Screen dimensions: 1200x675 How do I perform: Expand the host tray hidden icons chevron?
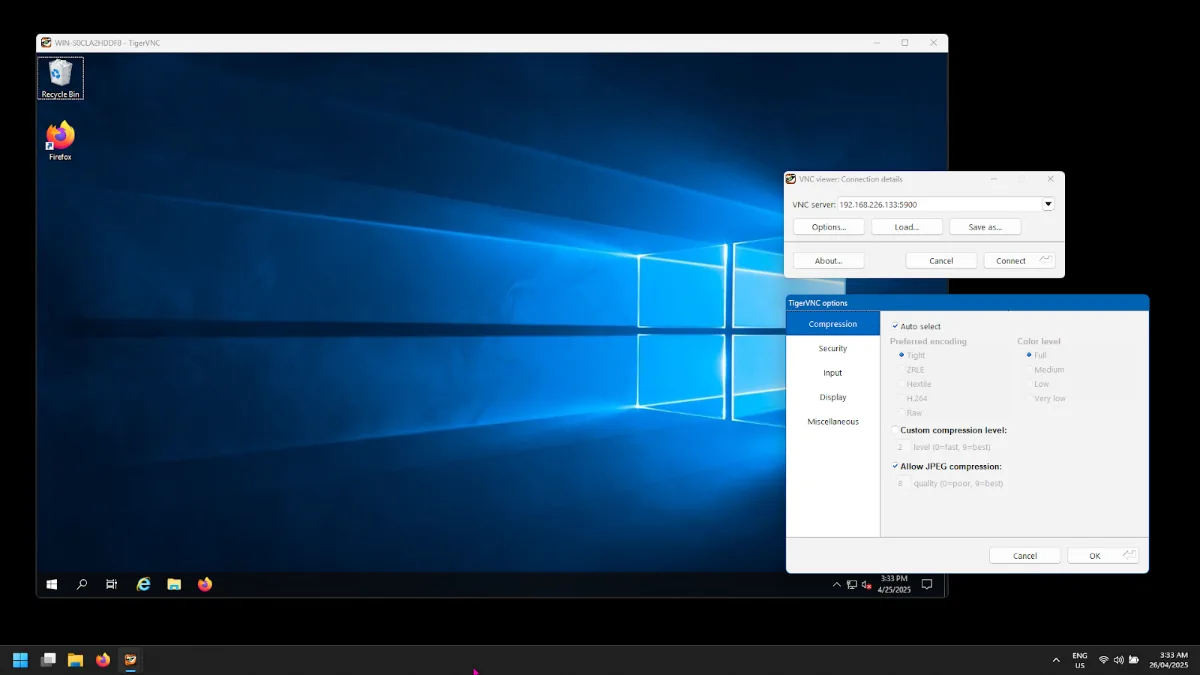1056,660
